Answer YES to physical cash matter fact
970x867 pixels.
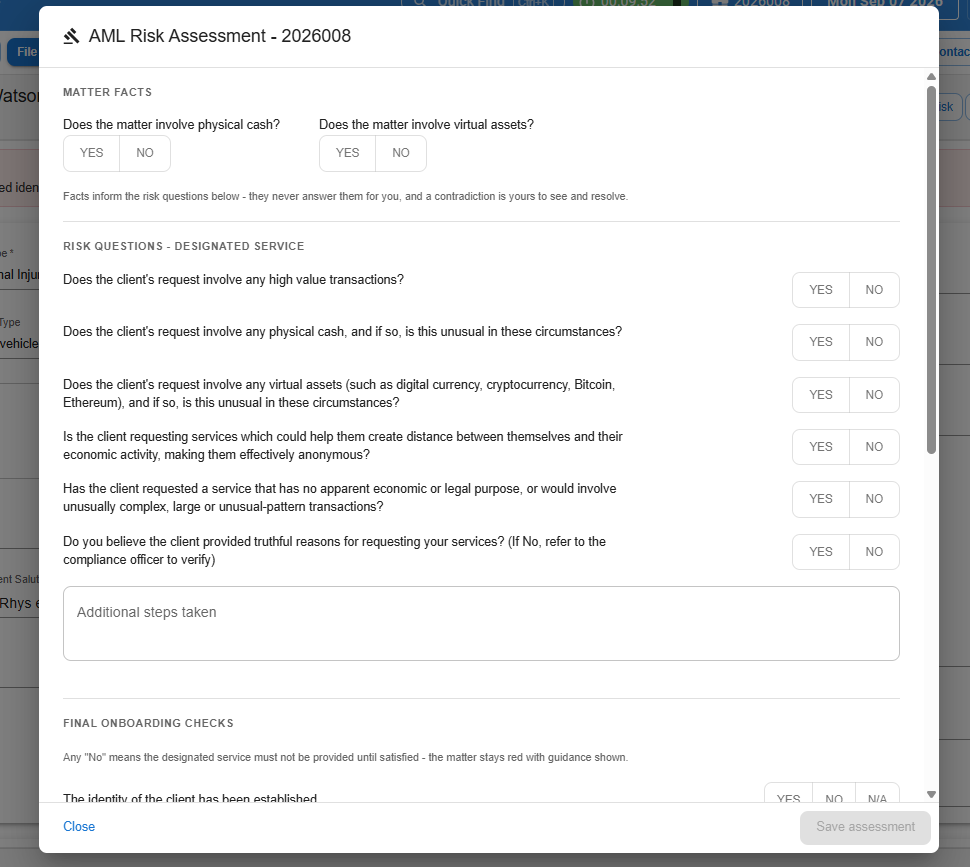click(x=92, y=153)
